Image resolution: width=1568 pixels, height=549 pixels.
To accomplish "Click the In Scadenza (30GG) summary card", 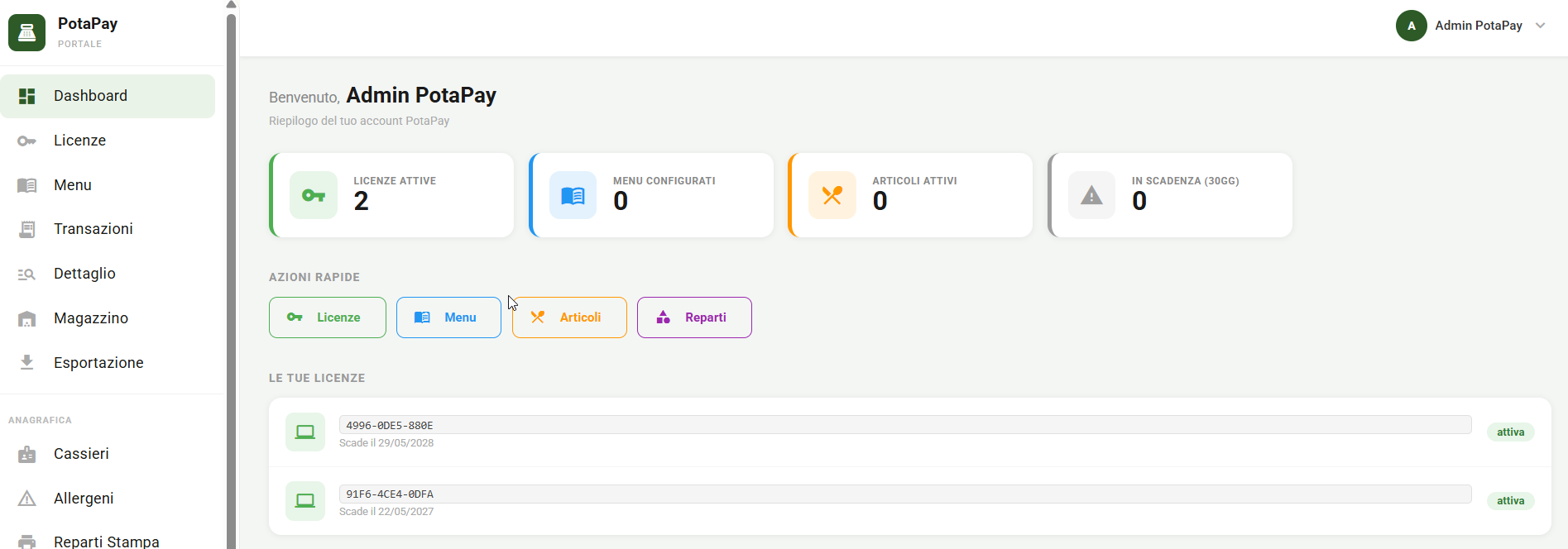I will point(1170,195).
